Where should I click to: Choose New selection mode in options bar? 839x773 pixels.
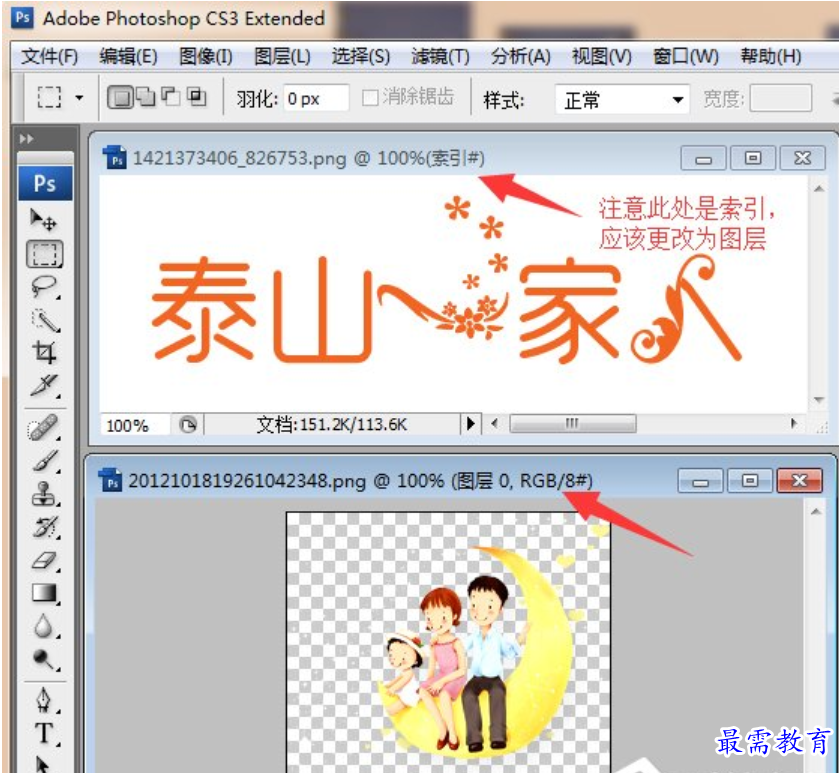pos(120,97)
